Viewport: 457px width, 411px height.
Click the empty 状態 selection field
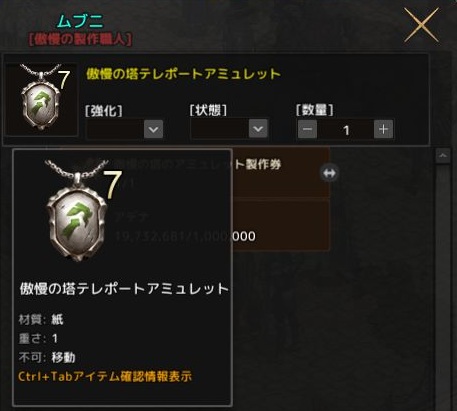click(x=220, y=128)
